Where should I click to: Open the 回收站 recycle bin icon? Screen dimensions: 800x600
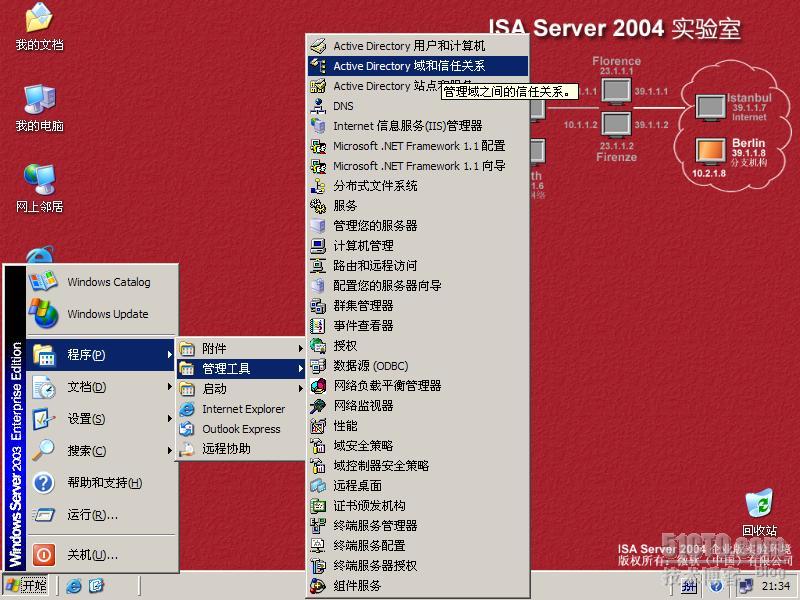[759, 512]
